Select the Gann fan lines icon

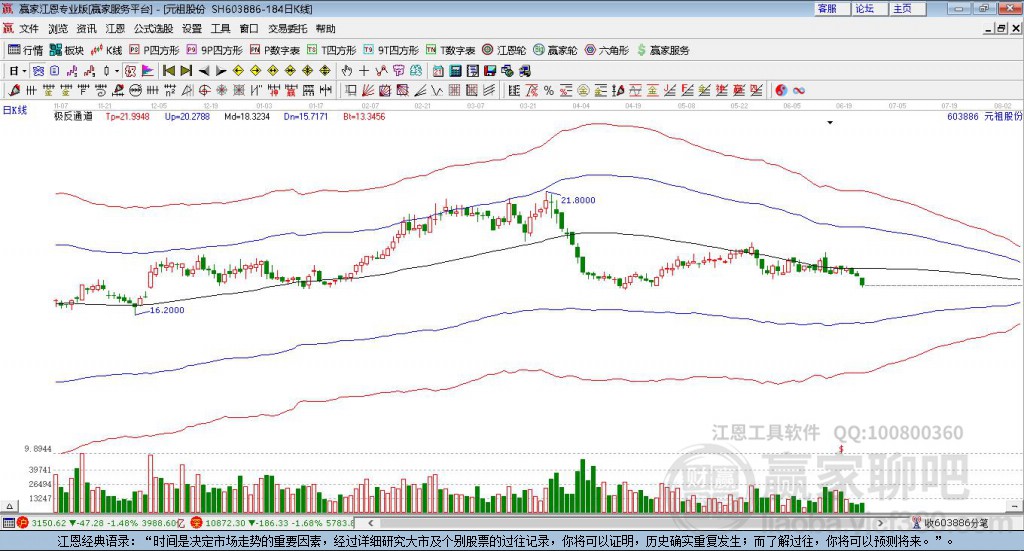pos(368,91)
